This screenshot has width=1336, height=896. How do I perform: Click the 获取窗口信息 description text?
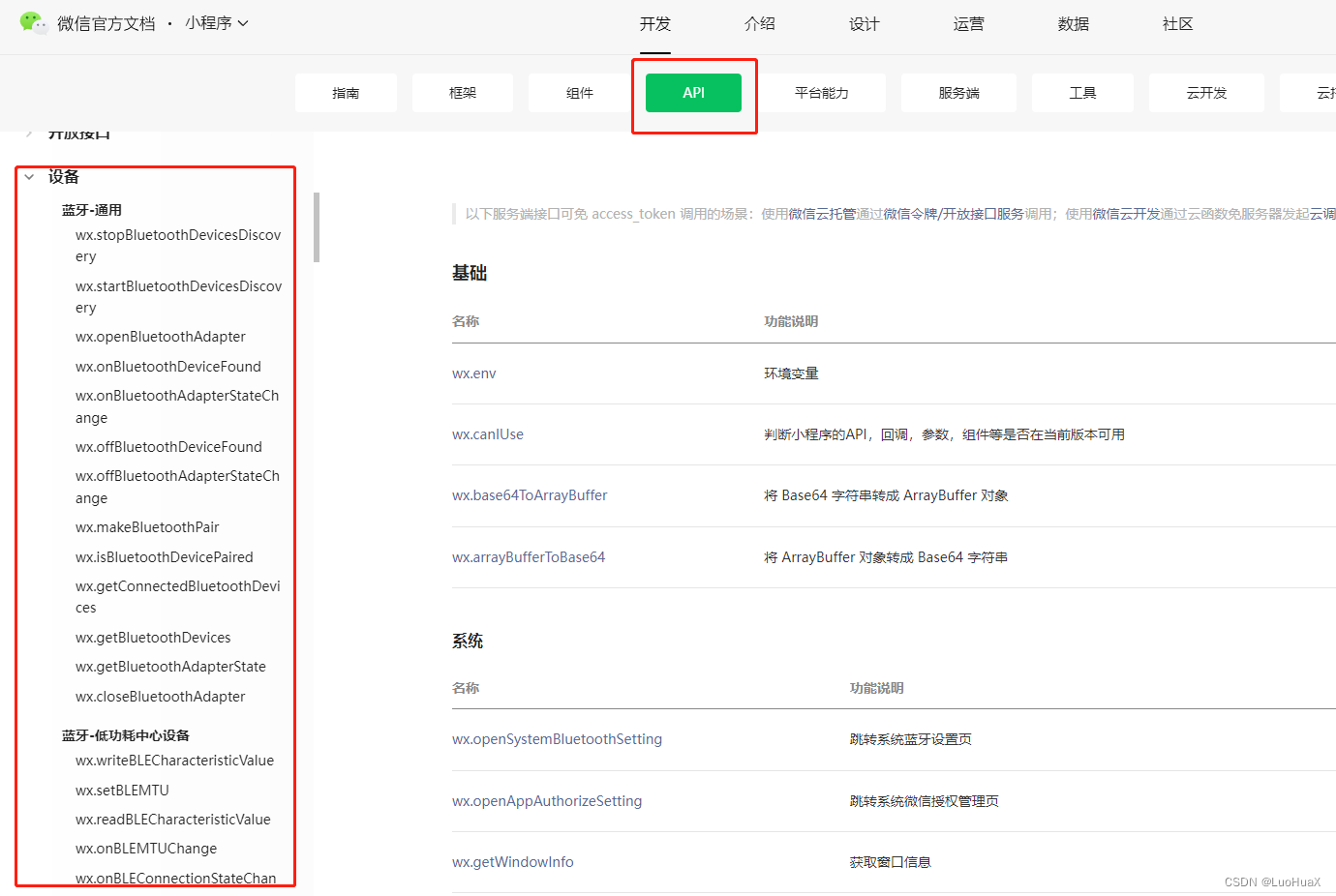[x=891, y=862]
